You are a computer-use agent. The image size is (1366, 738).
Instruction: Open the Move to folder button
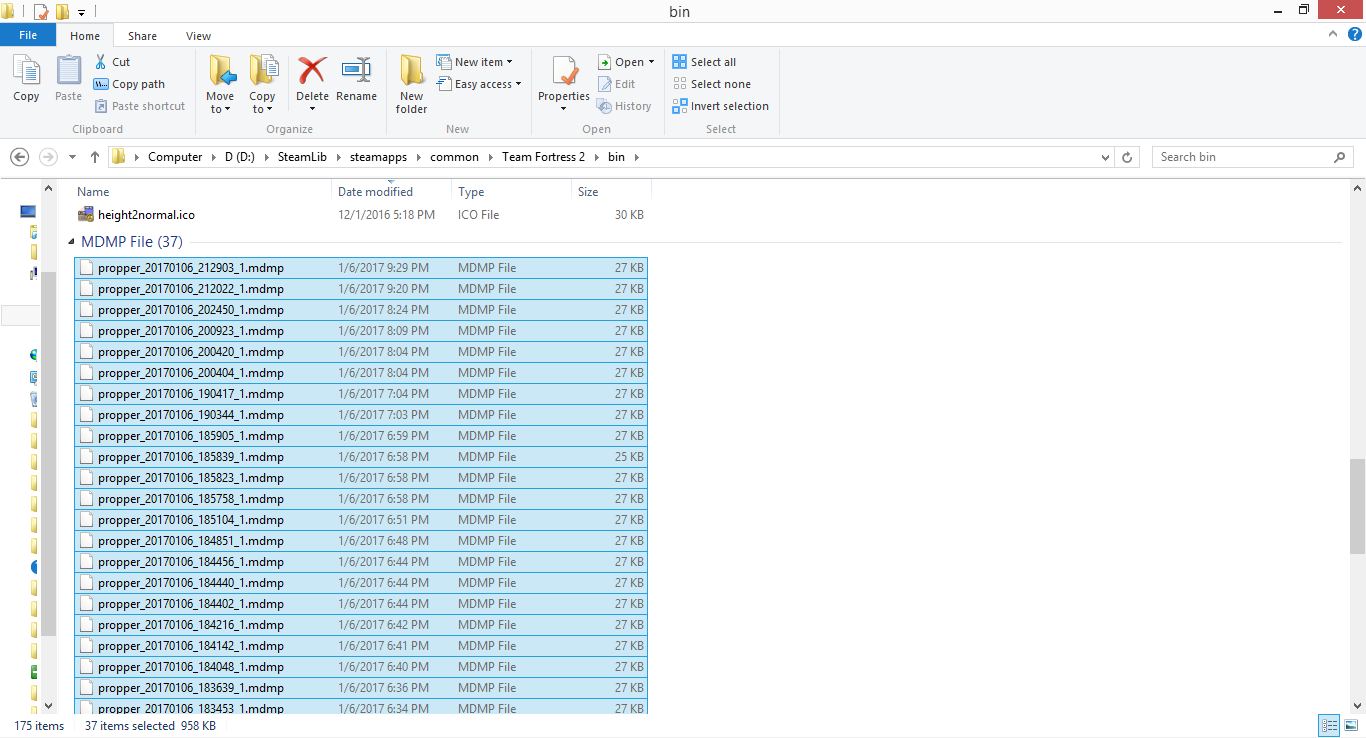point(221,84)
